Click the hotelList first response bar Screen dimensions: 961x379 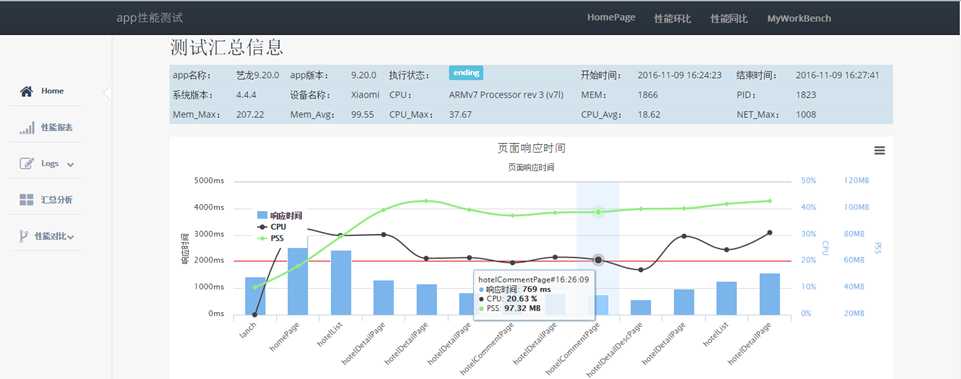click(x=341, y=283)
